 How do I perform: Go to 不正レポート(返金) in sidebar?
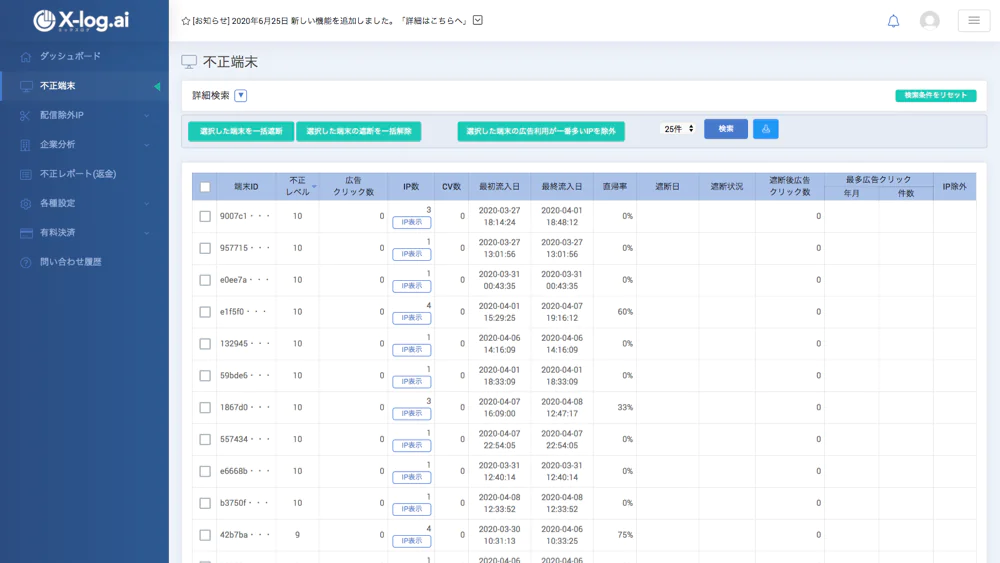point(77,174)
